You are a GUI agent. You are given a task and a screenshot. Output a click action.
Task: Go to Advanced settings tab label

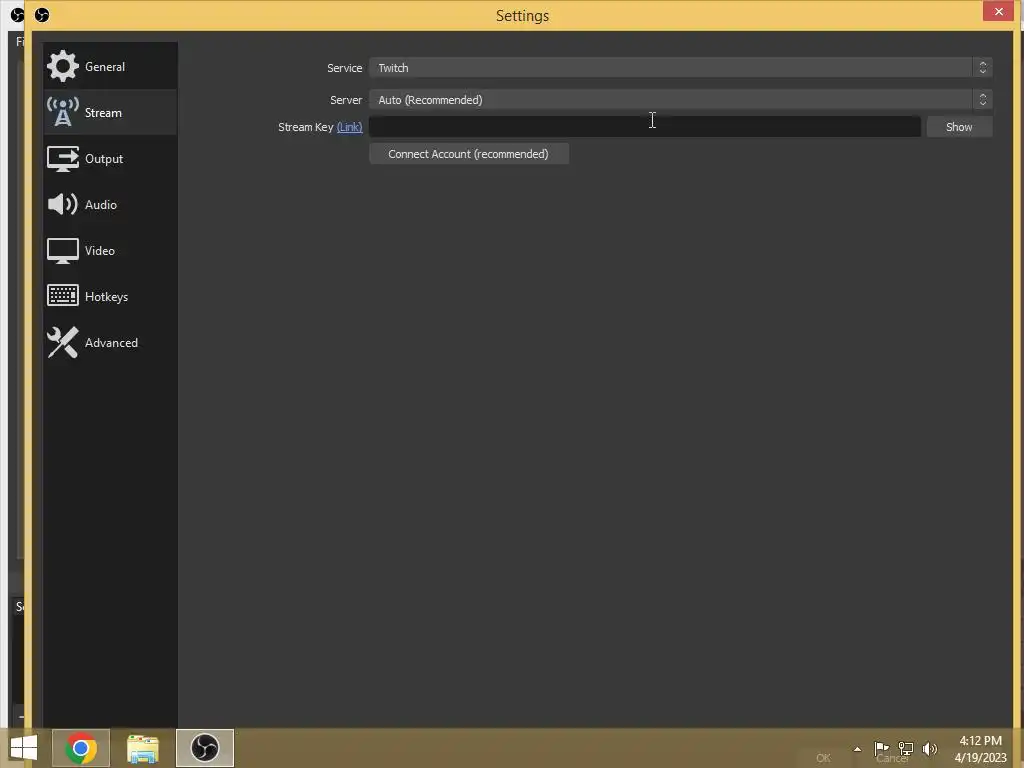[x=111, y=343]
